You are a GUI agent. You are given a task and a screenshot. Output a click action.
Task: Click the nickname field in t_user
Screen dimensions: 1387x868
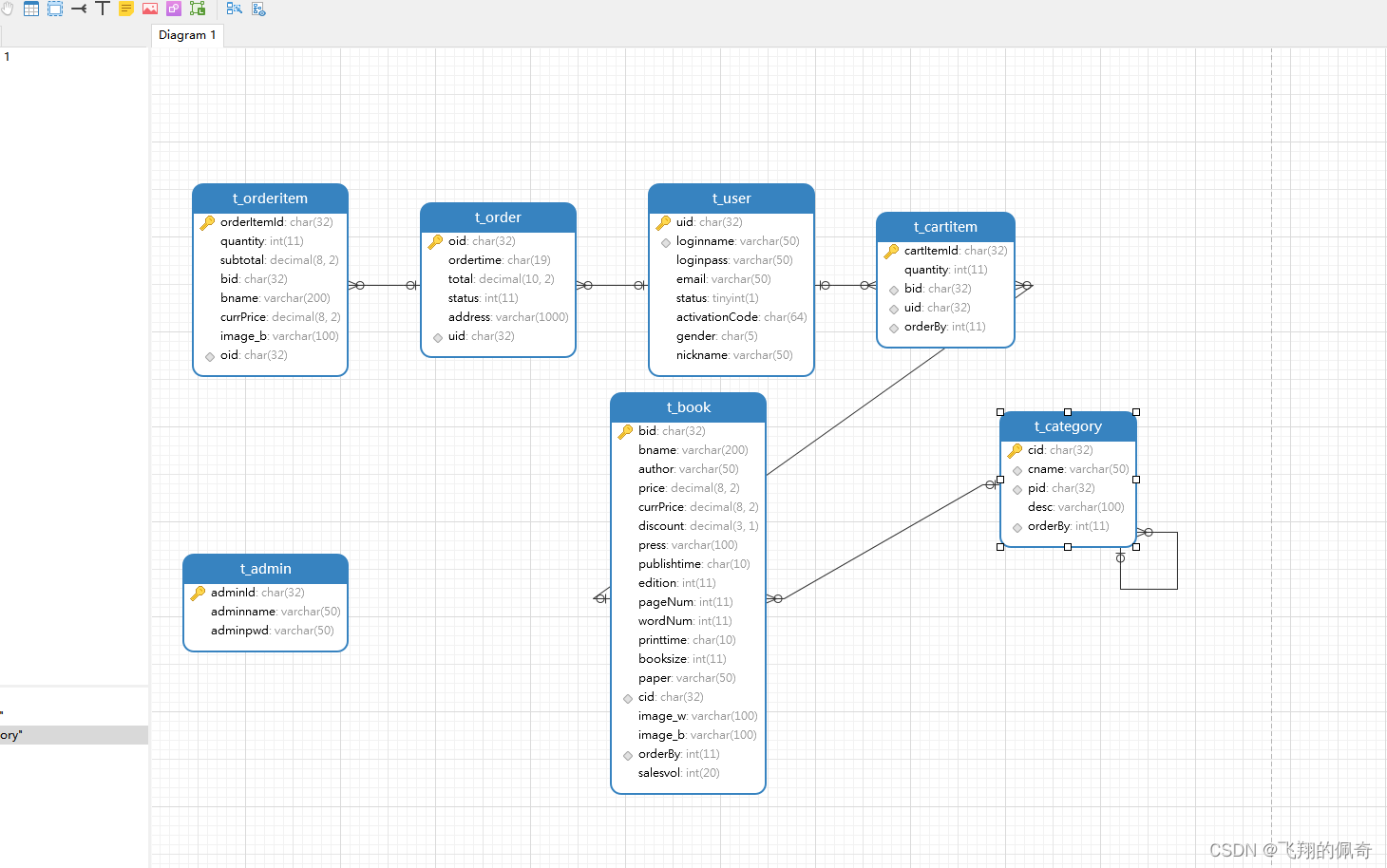click(734, 355)
